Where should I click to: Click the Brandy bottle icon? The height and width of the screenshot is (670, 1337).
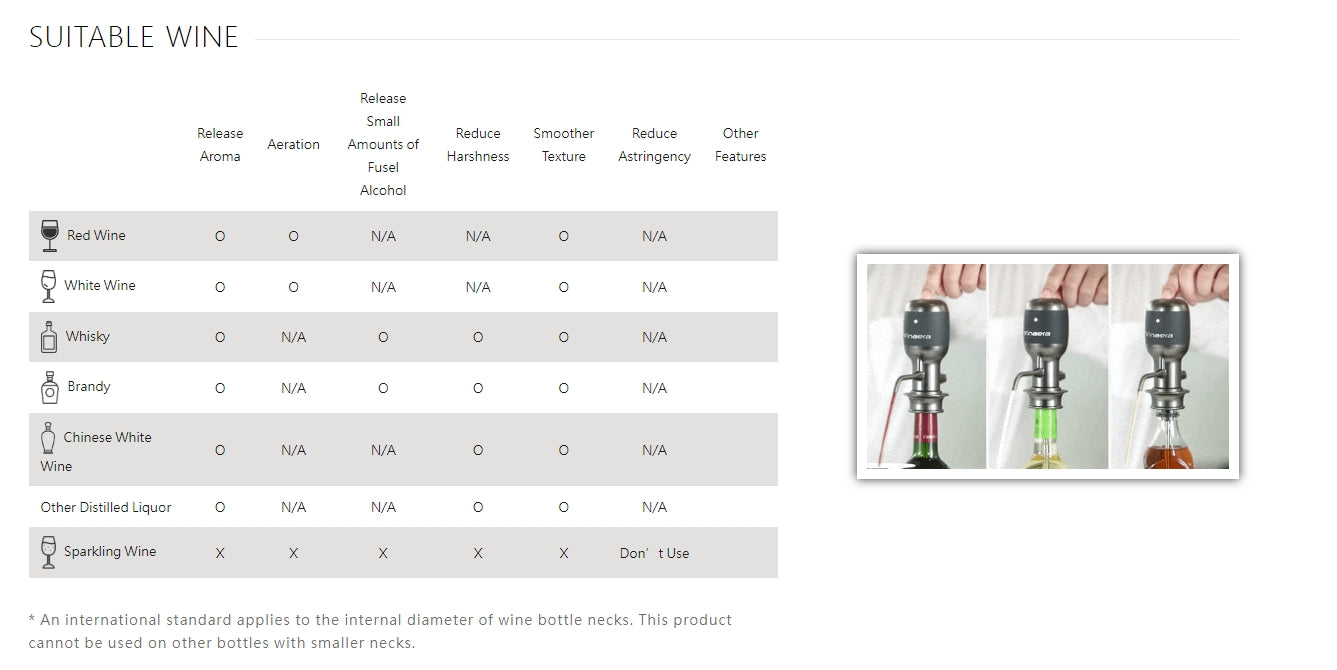tap(49, 387)
